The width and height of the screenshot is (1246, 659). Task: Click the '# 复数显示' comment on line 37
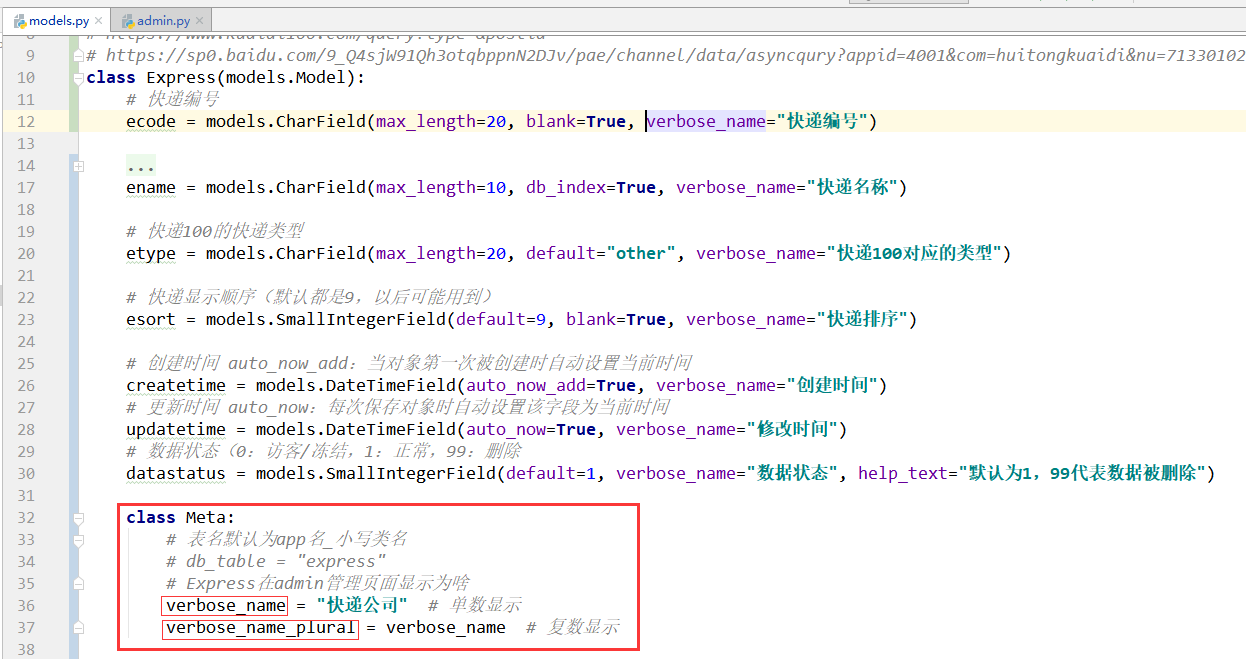click(572, 628)
